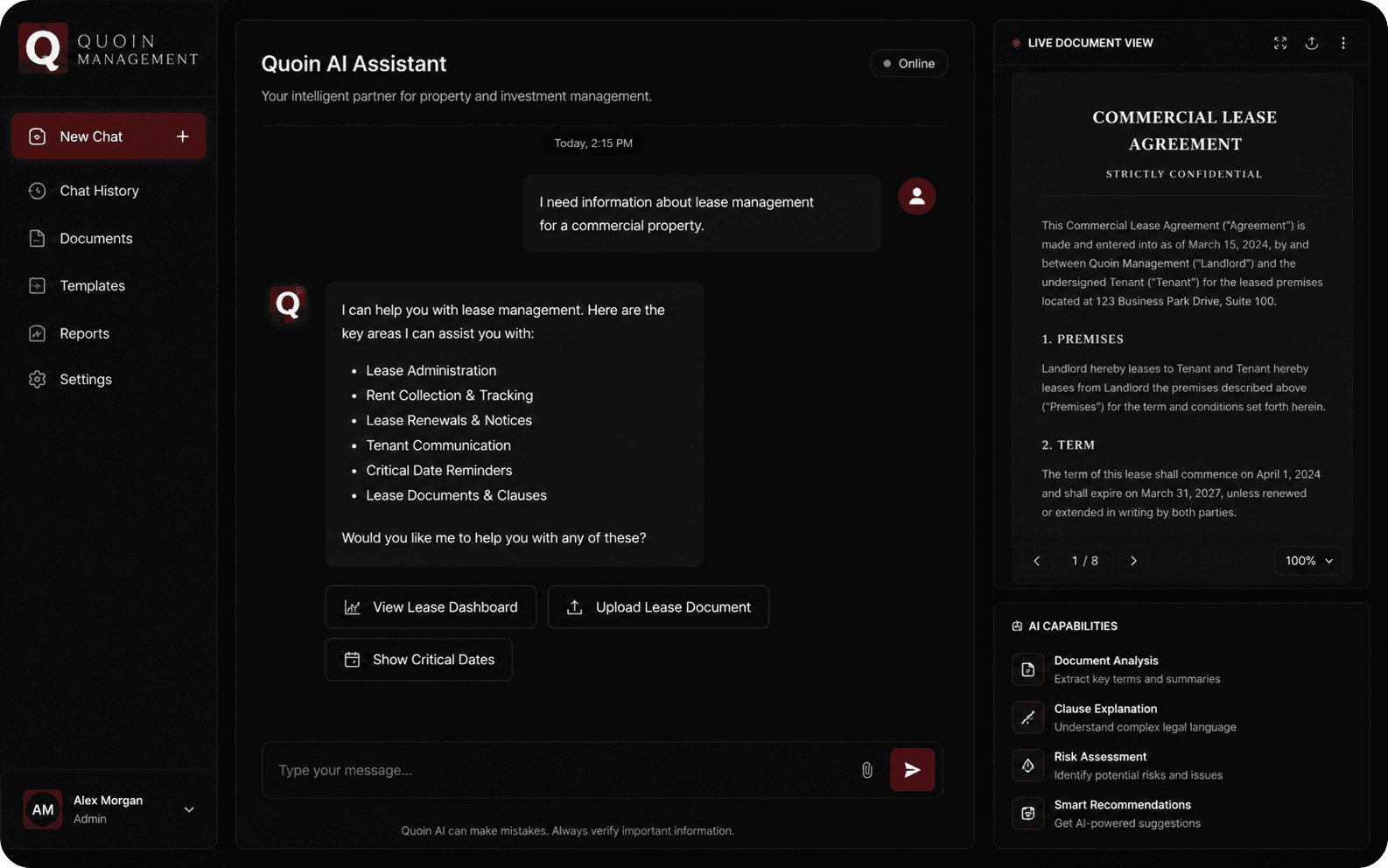This screenshot has width=1388, height=868.
Task: Open the Reports page
Action: click(x=84, y=333)
